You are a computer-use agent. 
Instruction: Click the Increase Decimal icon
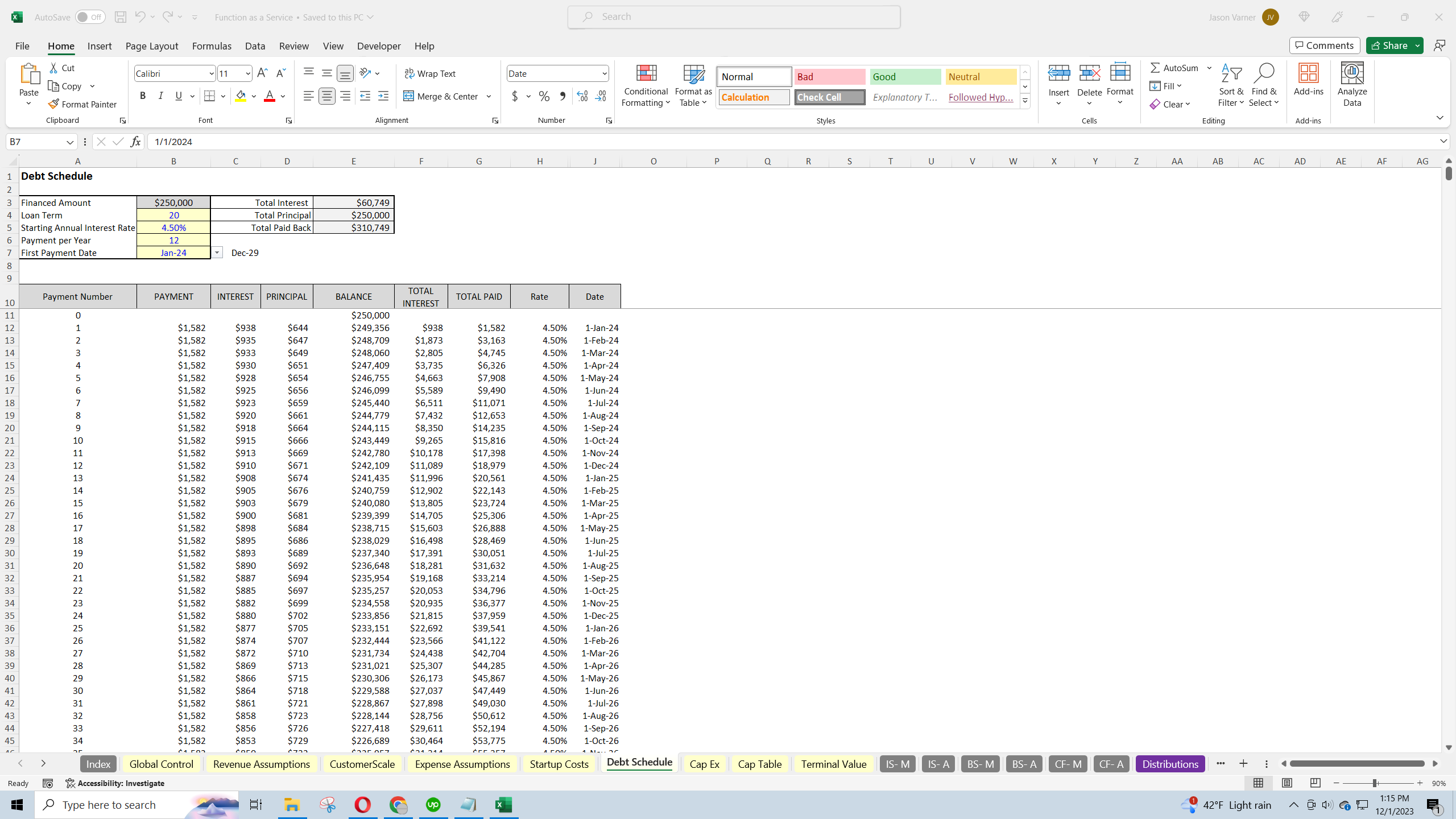pos(582,96)
